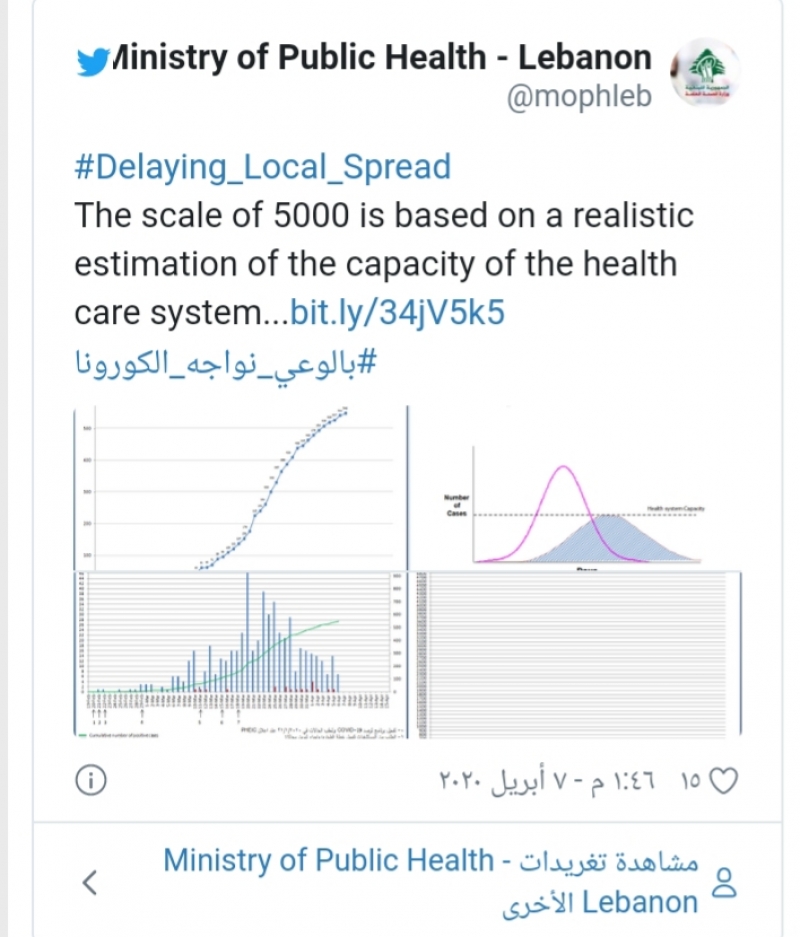This screenshot has height=937, width=800.
Task: Click the word Lebanon in the footer link
Action: pos(639,902)
